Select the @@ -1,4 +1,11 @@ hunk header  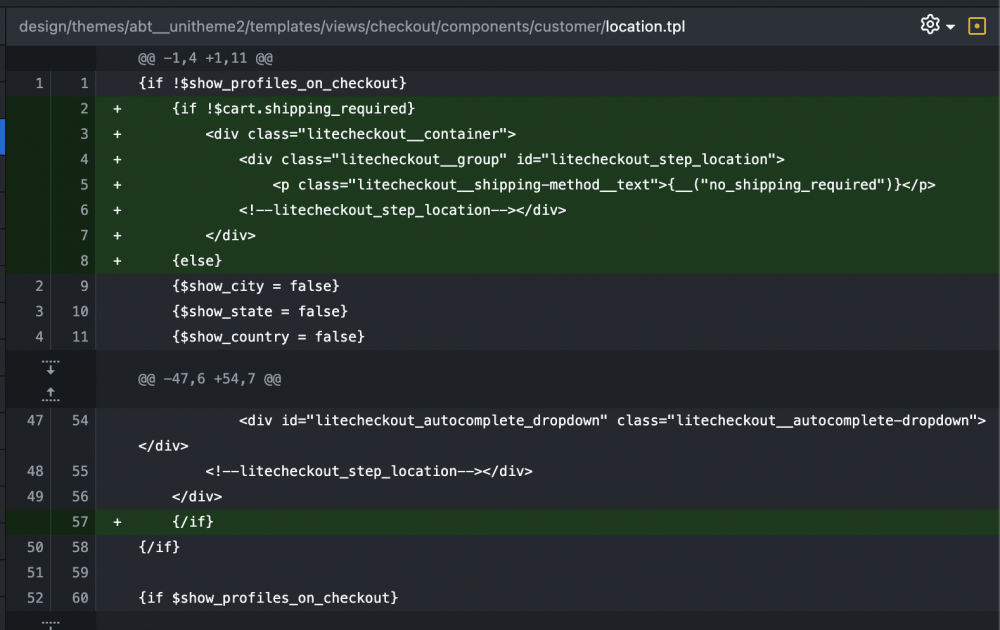[x=205, y=58]
